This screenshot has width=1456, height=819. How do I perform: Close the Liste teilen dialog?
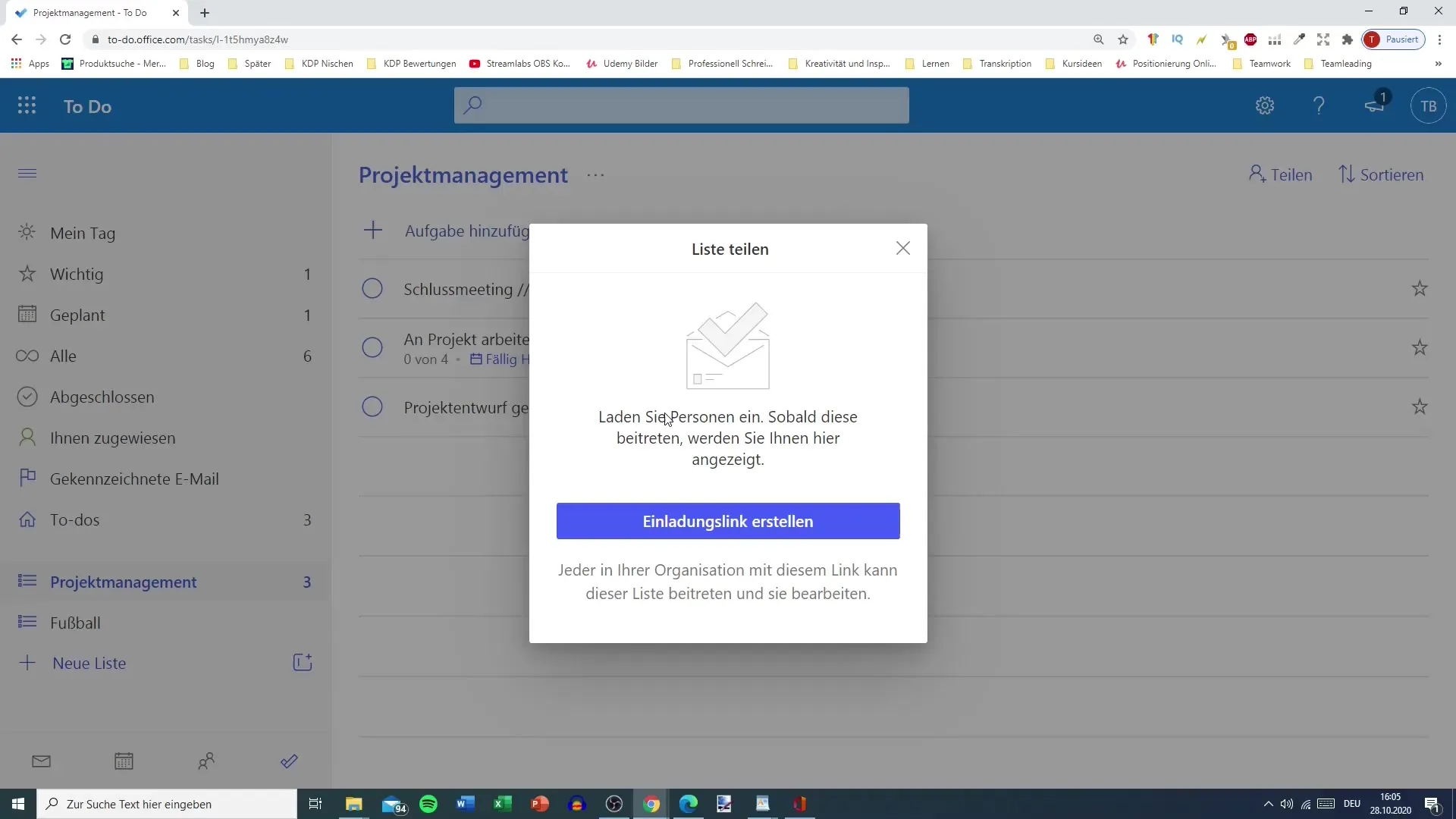click(x=902, y=248)
